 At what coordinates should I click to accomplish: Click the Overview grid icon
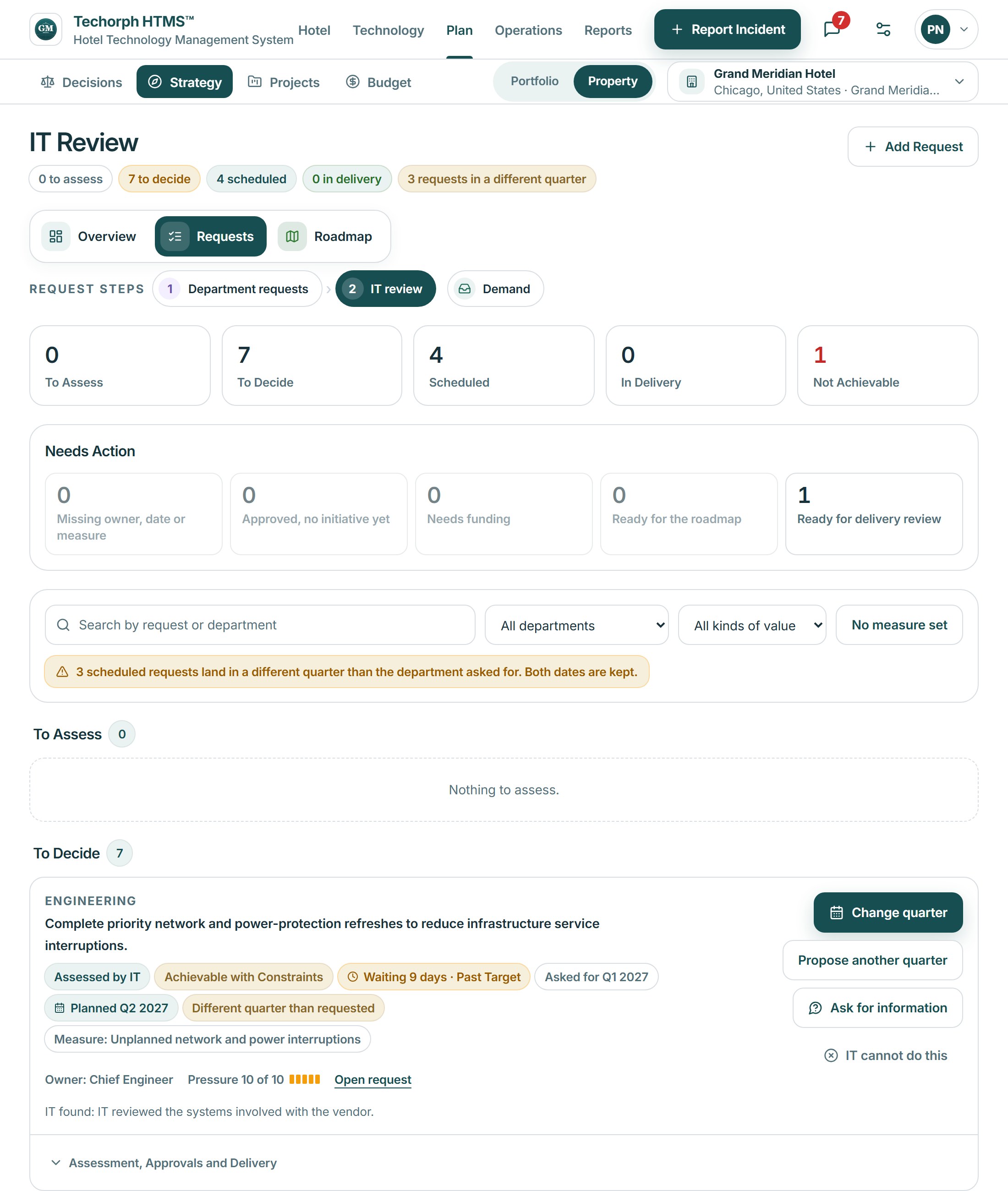tap(56, 236)
